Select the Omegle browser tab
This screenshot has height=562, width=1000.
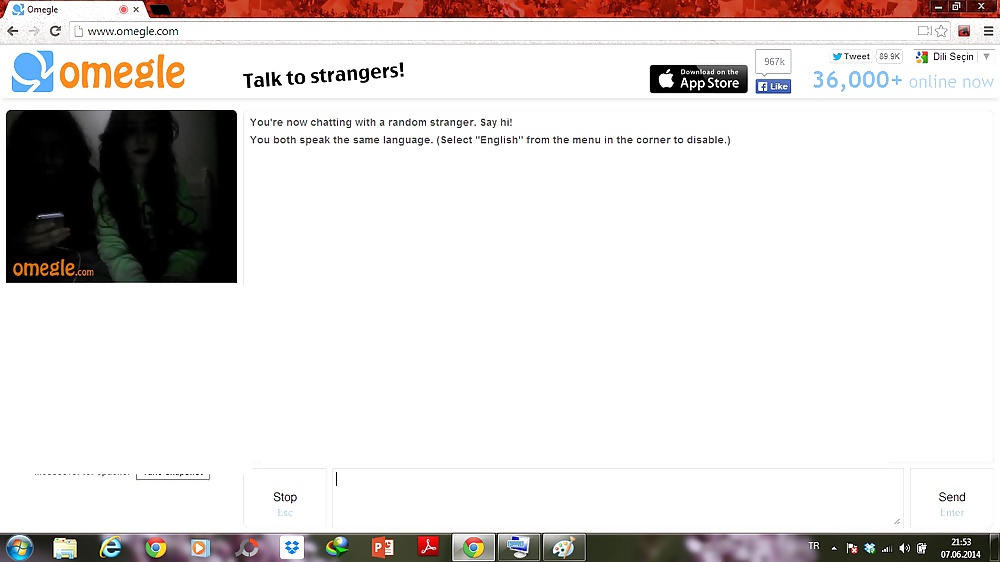point(75,10)
